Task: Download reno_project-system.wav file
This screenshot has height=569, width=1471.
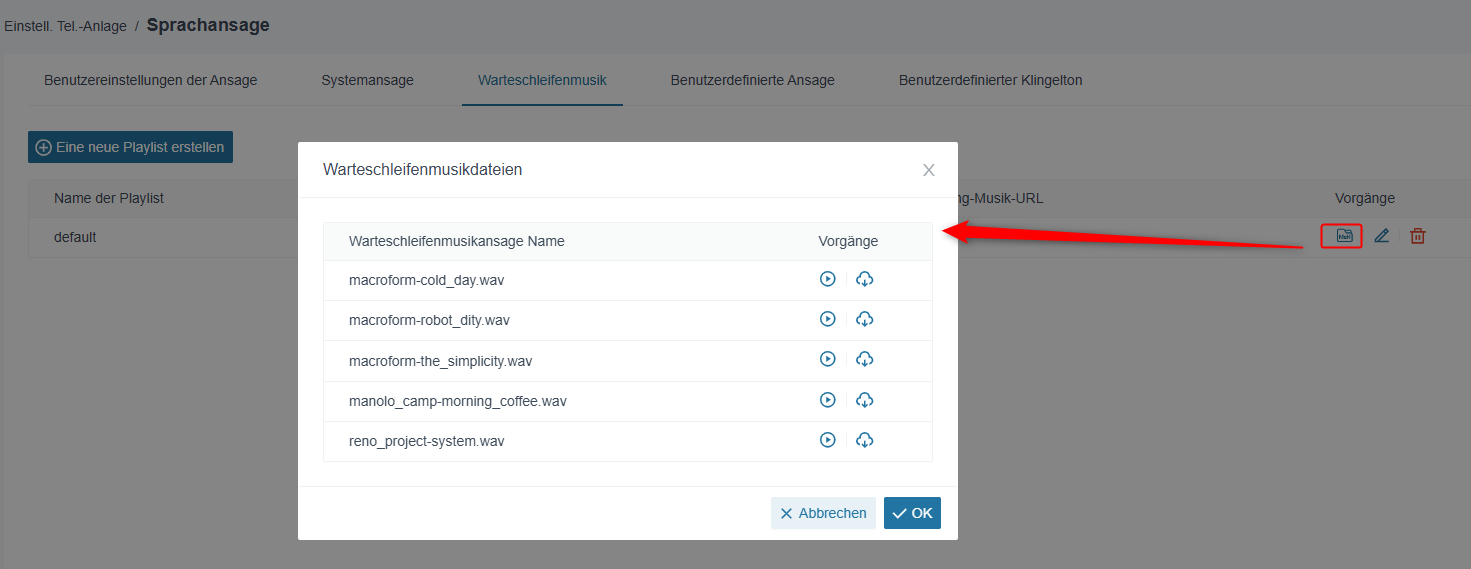Action: [x=865, y=440]
